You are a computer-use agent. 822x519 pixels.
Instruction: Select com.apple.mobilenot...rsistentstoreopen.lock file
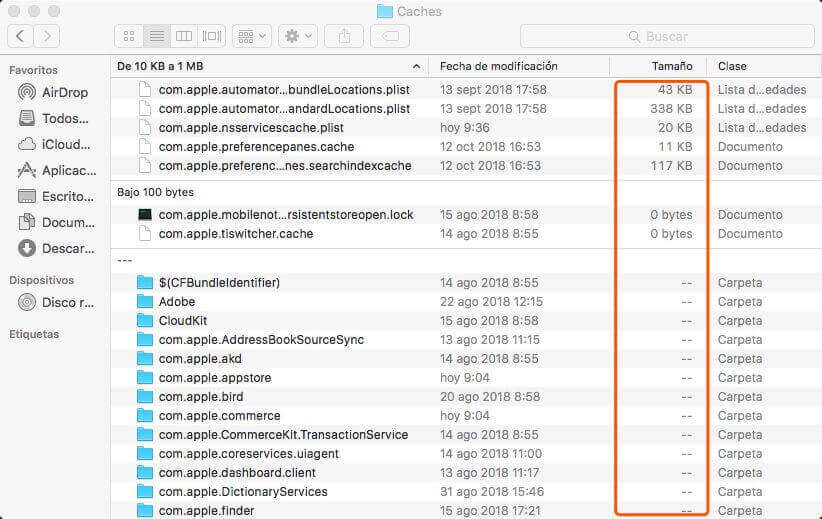click(x=286, y=215)
